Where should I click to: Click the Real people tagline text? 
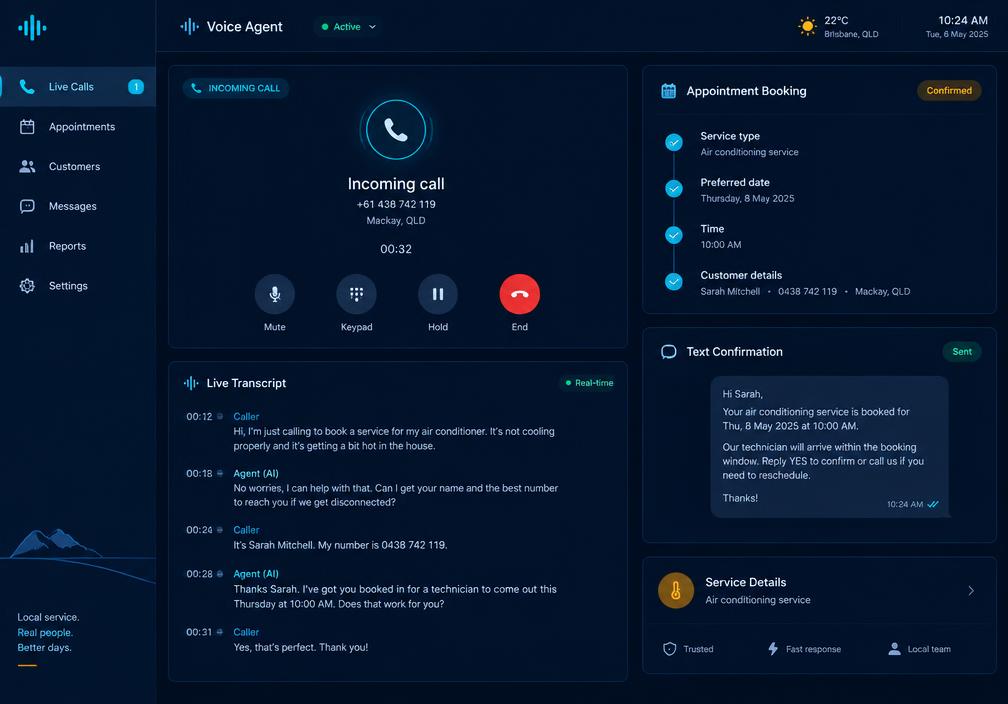pyautogui.click(x=45, y=633)
